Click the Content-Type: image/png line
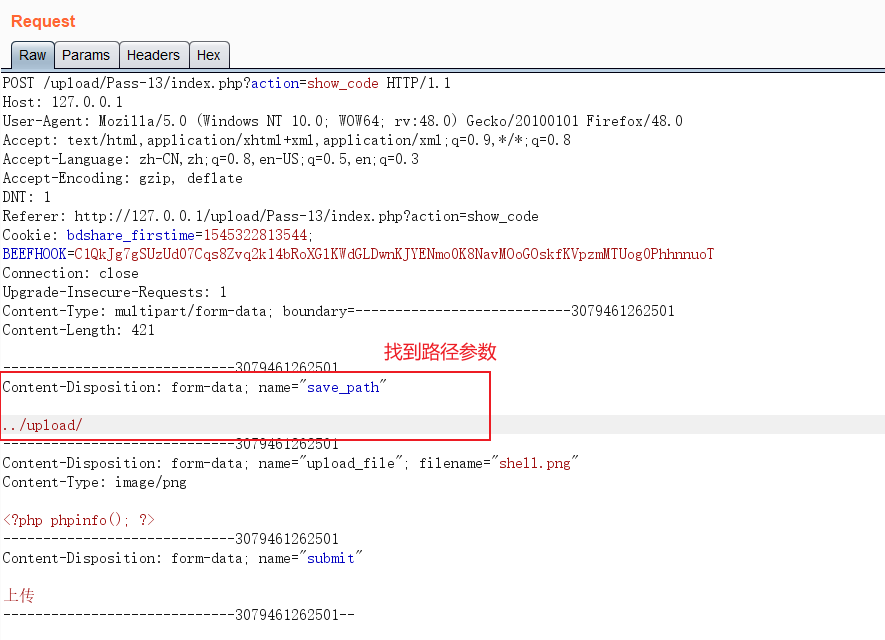Image resolution: width=885 pixels, height=640 pixels. pos(94,483)
